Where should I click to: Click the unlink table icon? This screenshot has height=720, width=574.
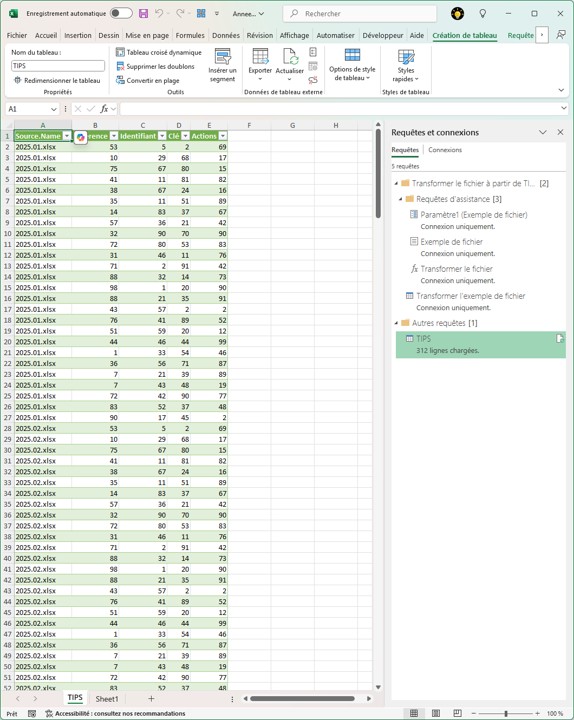pyautogui.click(x=313, y=80)
